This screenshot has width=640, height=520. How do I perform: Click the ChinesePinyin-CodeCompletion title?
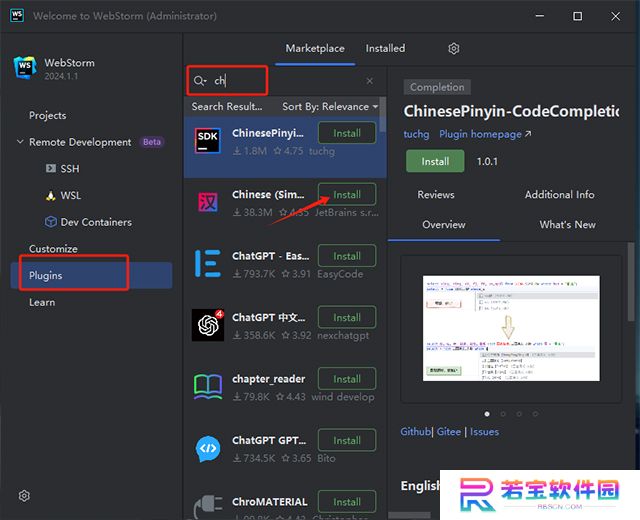511,111
